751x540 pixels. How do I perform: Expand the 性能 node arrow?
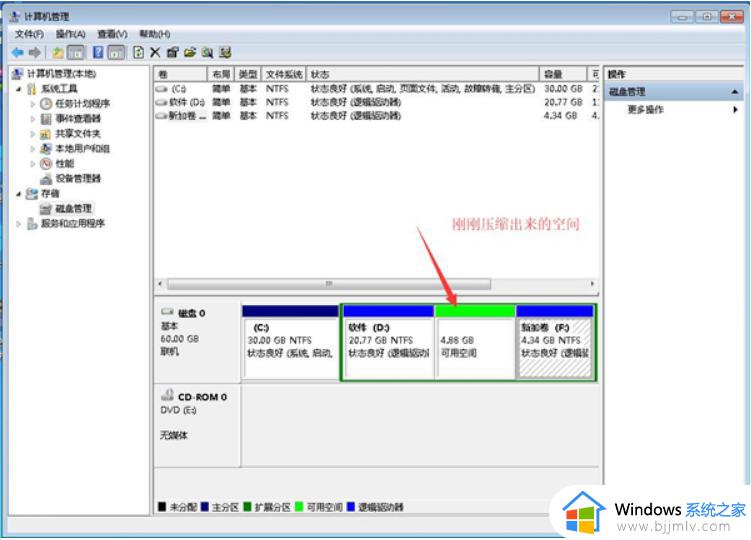(33, 164)
